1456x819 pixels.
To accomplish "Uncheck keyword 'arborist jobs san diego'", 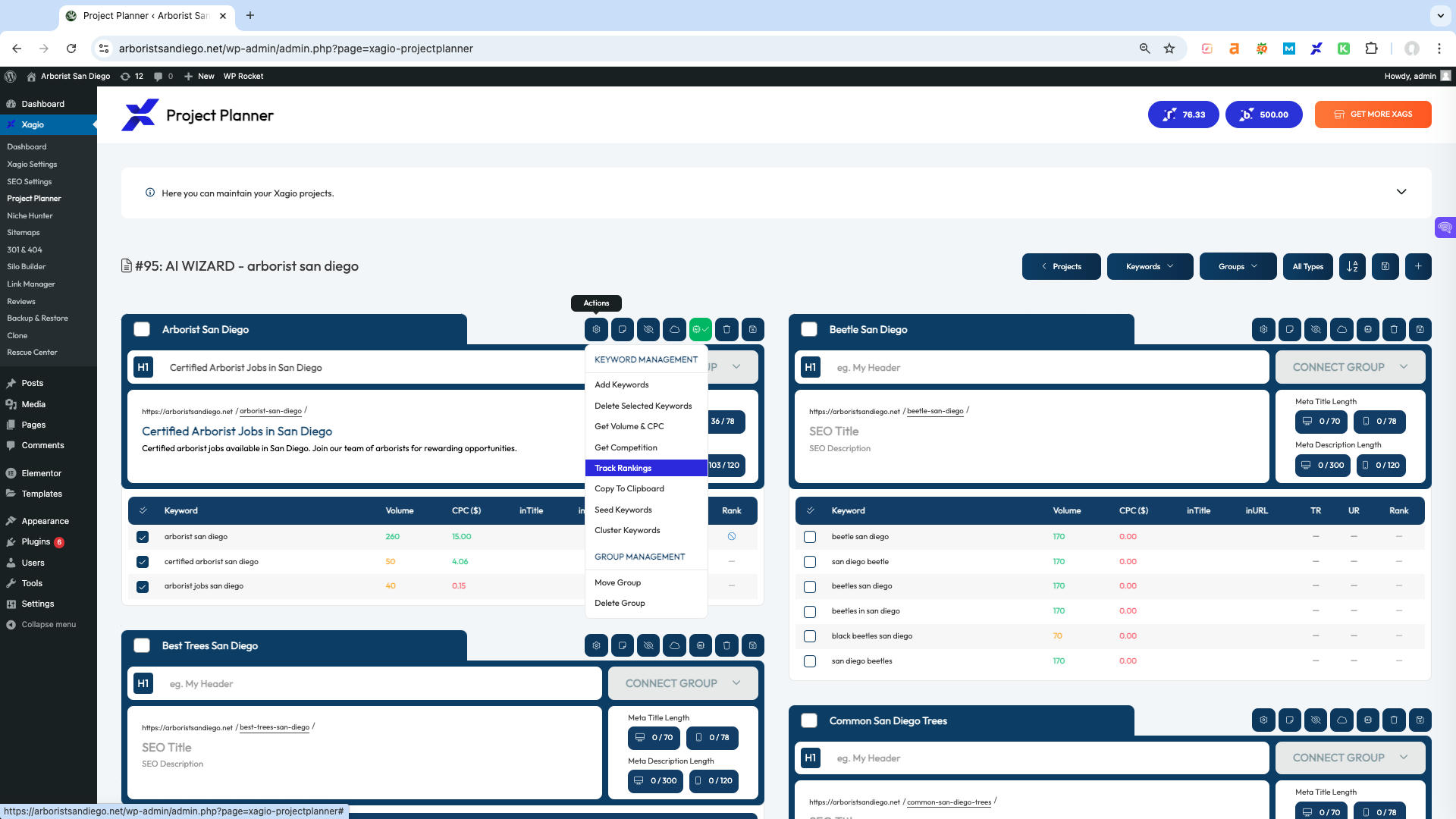I will 143,586.
